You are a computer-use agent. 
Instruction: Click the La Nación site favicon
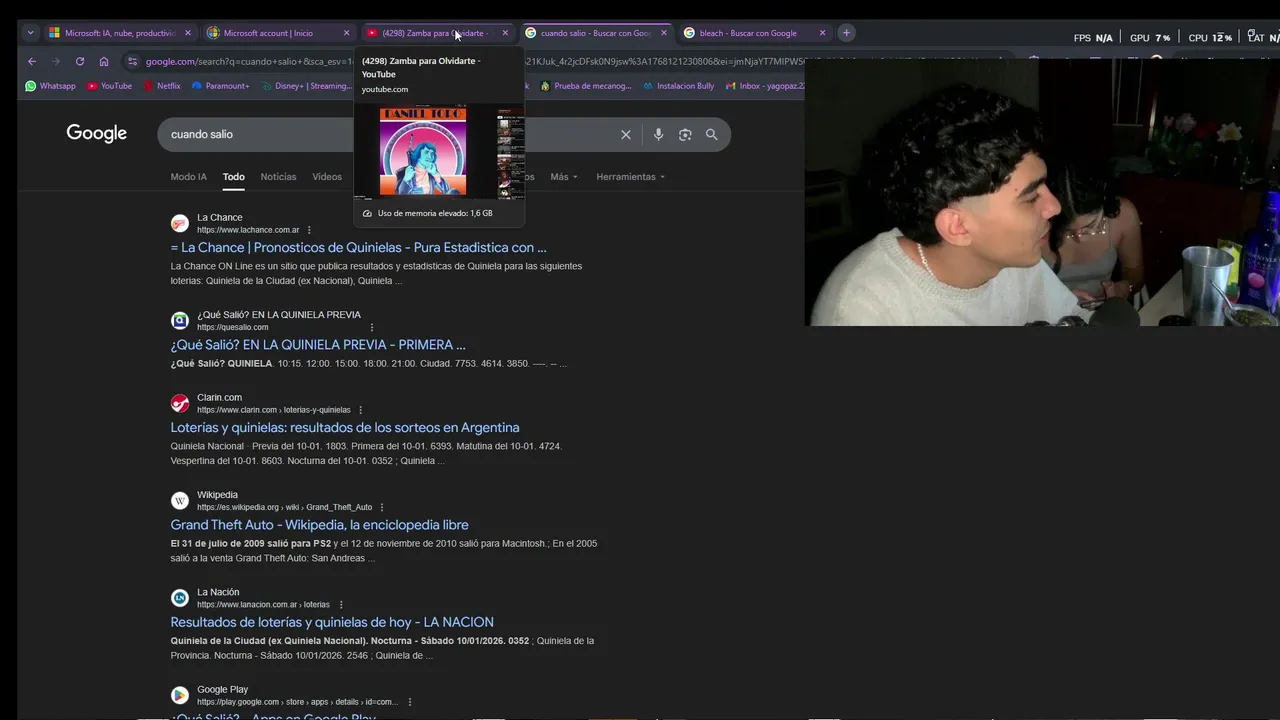pyautogui.click(x=180, y=597)
